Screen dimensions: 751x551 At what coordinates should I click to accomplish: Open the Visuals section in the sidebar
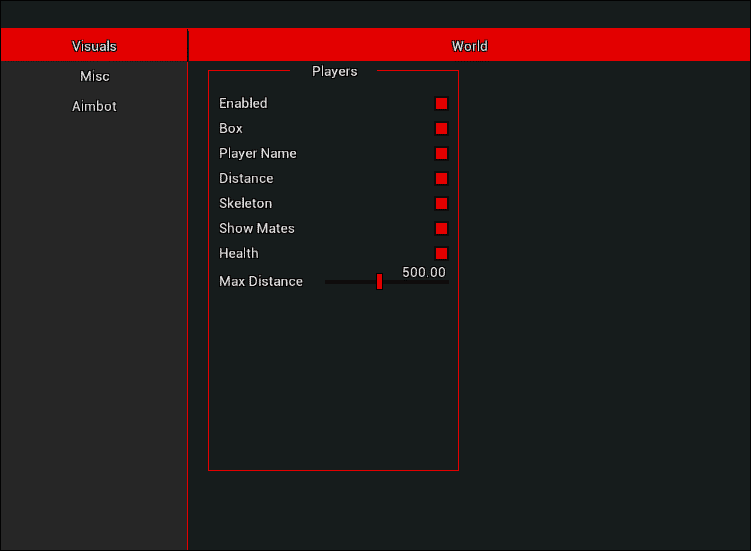click(94, 46)
